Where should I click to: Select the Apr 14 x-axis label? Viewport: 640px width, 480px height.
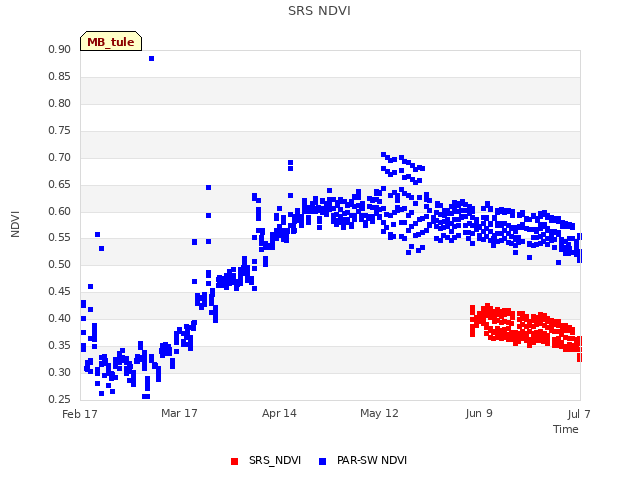[x=279, y=413]
